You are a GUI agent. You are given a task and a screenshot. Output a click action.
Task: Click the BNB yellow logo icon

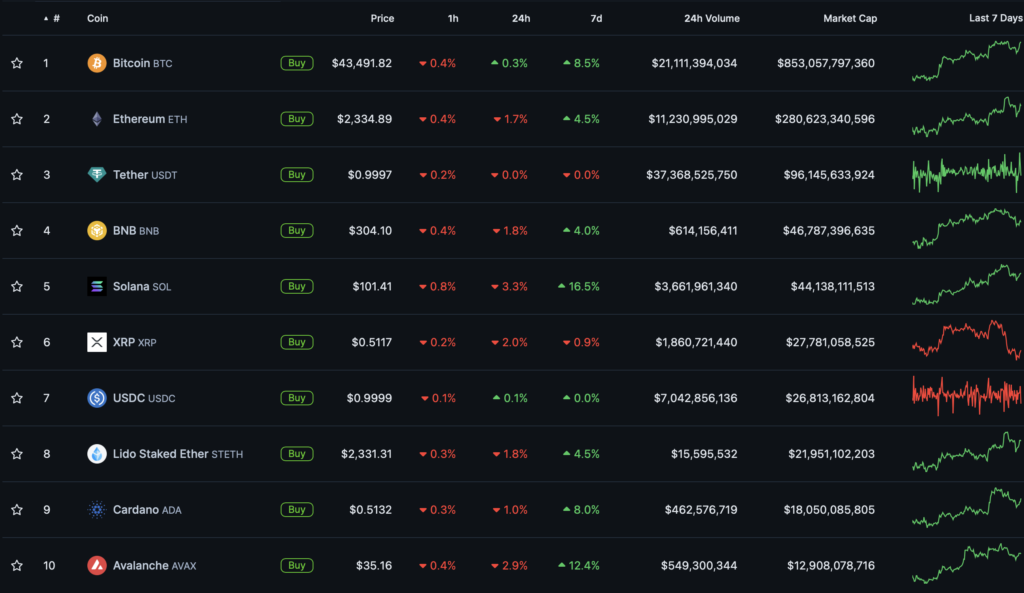97,231
